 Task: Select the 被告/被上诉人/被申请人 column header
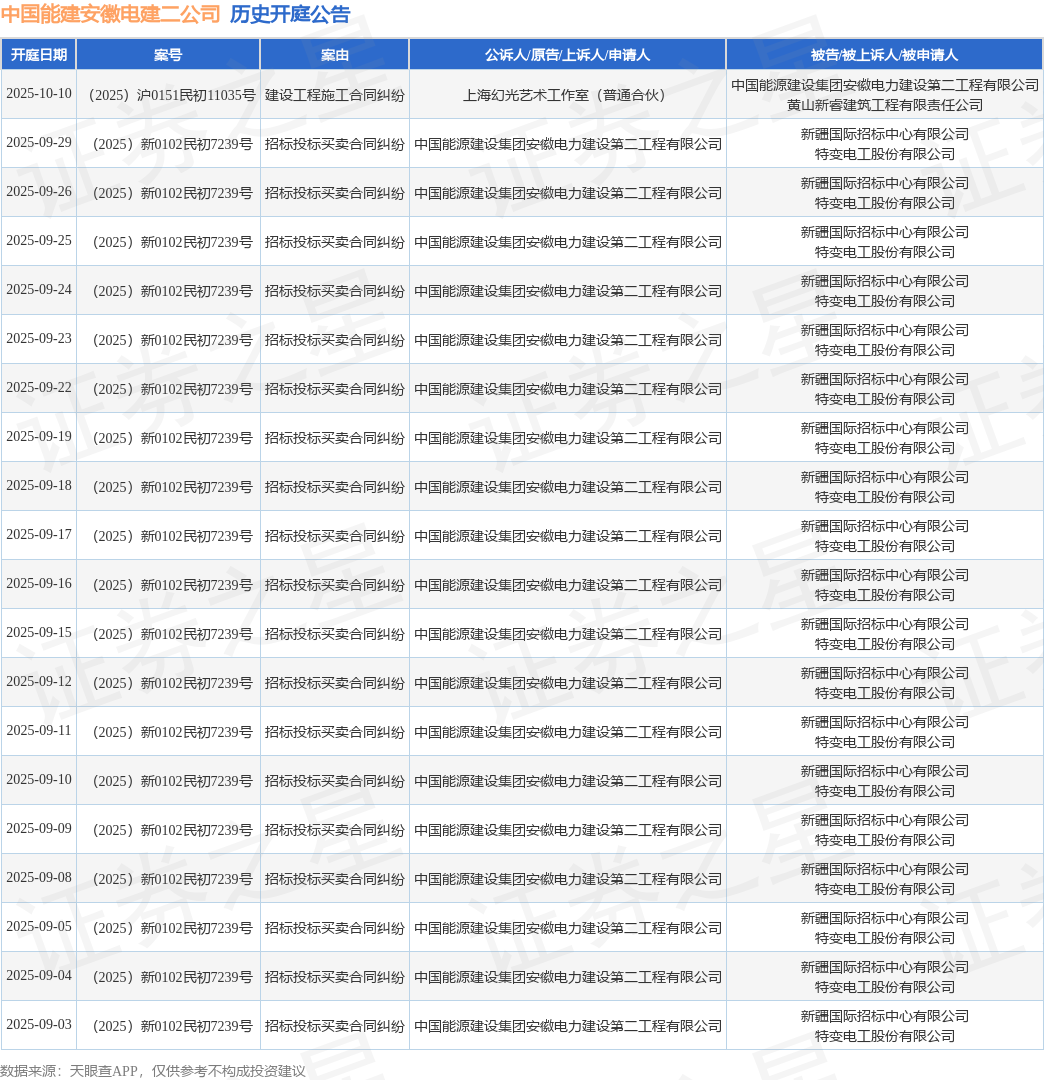884,54
